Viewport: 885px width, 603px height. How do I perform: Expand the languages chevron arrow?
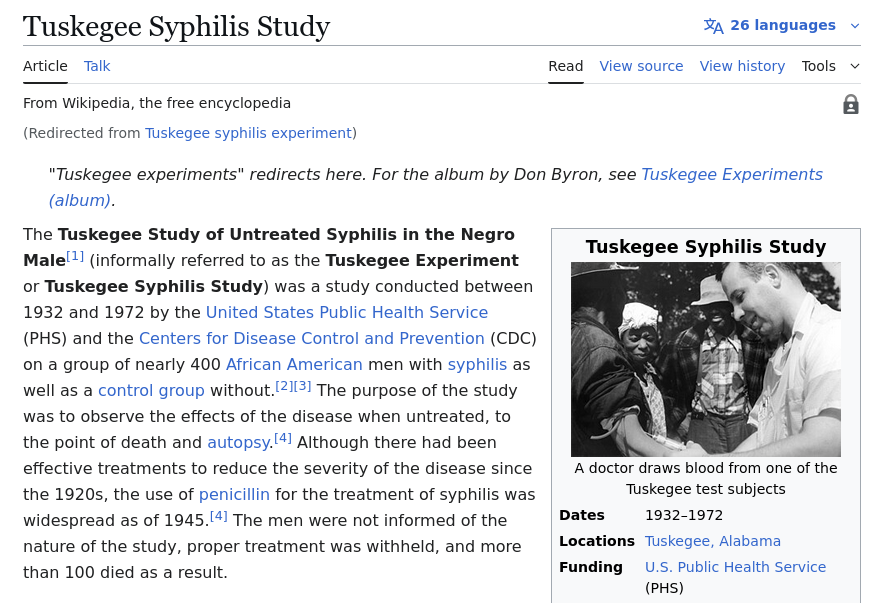[855, 26]
